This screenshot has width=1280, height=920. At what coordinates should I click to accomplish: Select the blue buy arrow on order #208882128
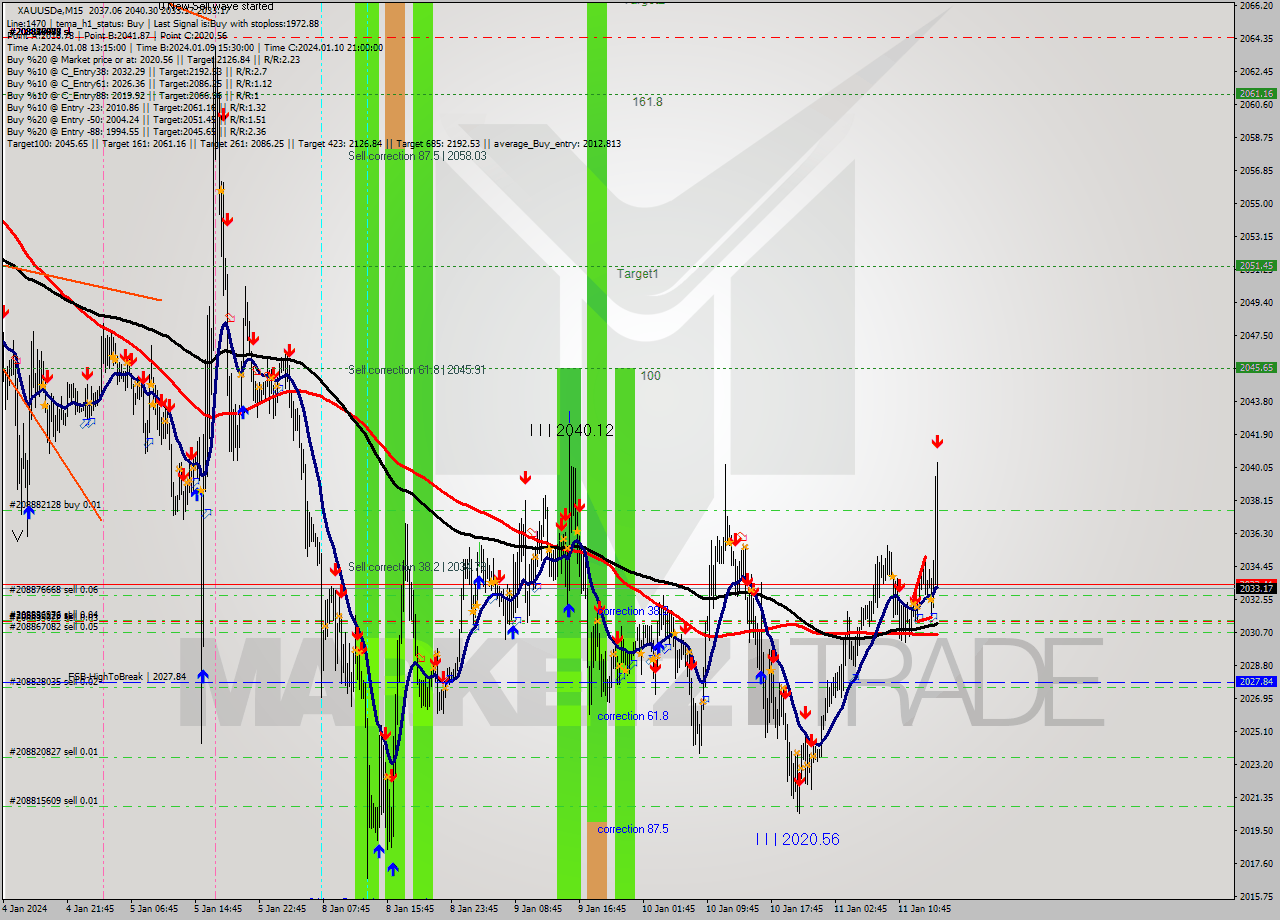click(29, 511)
